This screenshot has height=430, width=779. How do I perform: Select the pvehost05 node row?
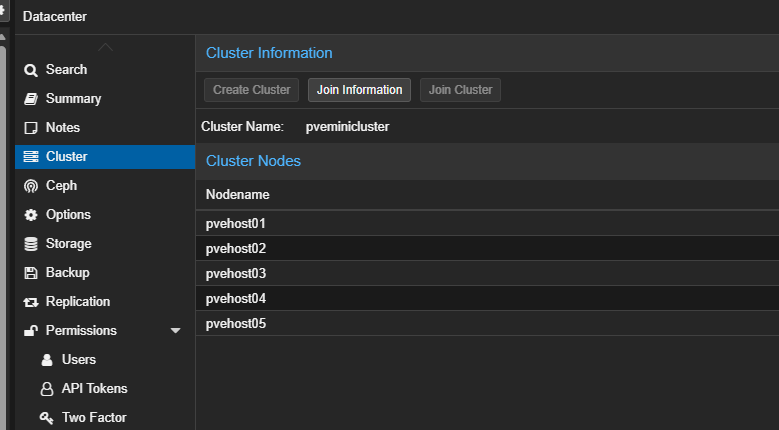pyautogui.click(x=236, y=324)
